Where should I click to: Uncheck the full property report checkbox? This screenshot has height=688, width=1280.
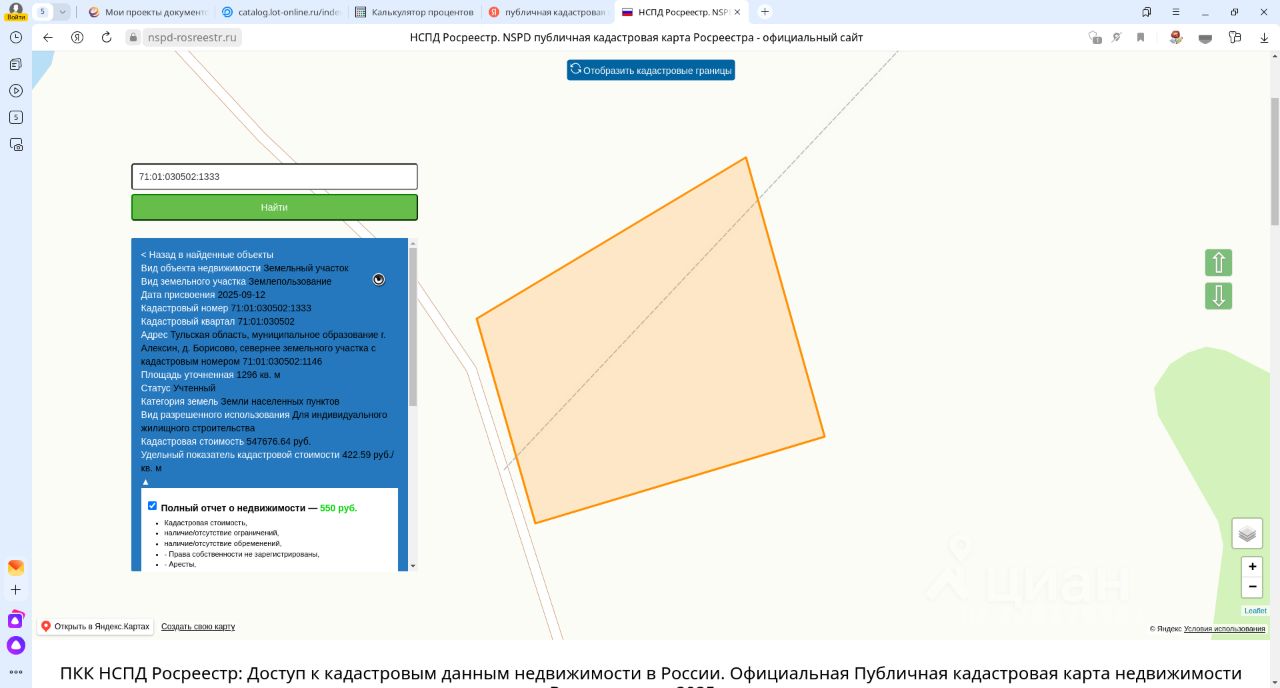[152, 506]
